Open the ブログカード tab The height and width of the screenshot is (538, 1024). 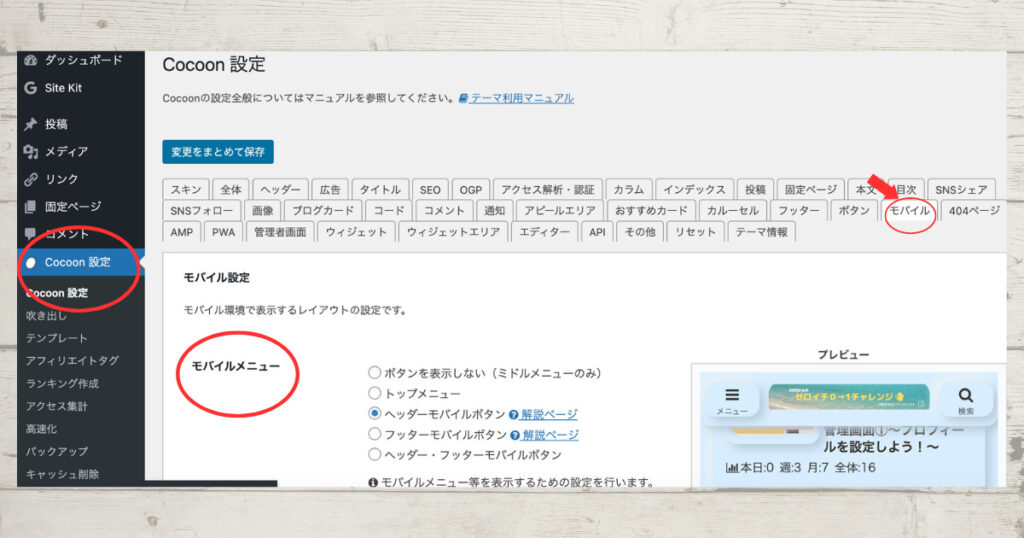(x=323, y=210)
